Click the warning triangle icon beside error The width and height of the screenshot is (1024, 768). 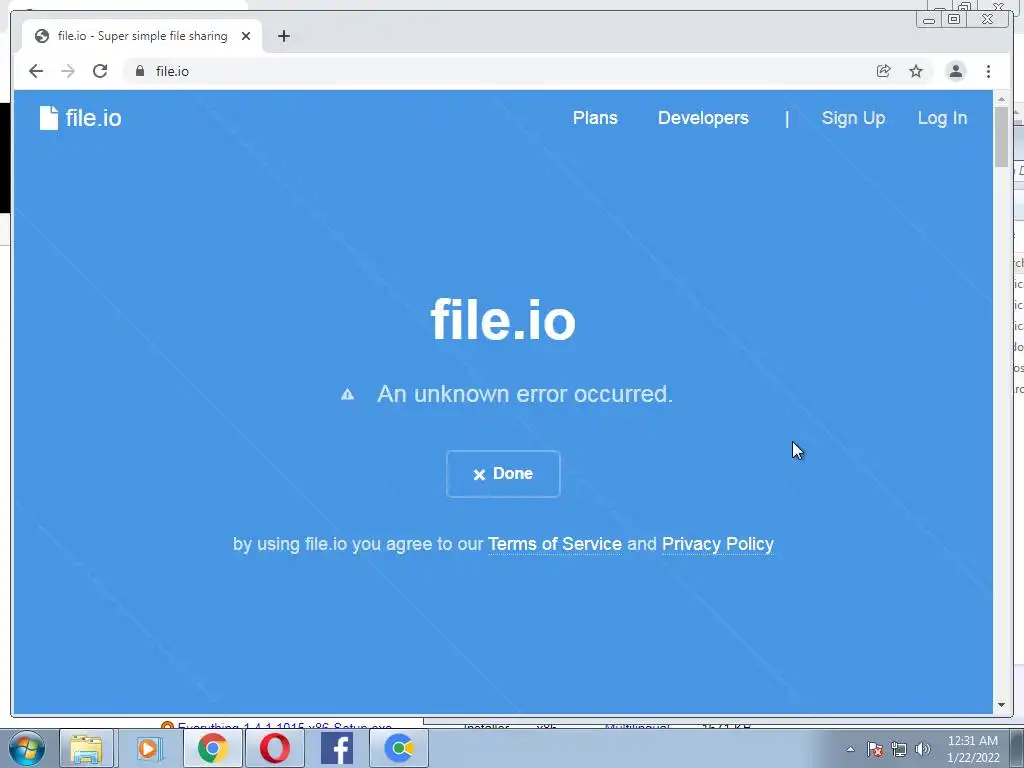click(347, 394)
